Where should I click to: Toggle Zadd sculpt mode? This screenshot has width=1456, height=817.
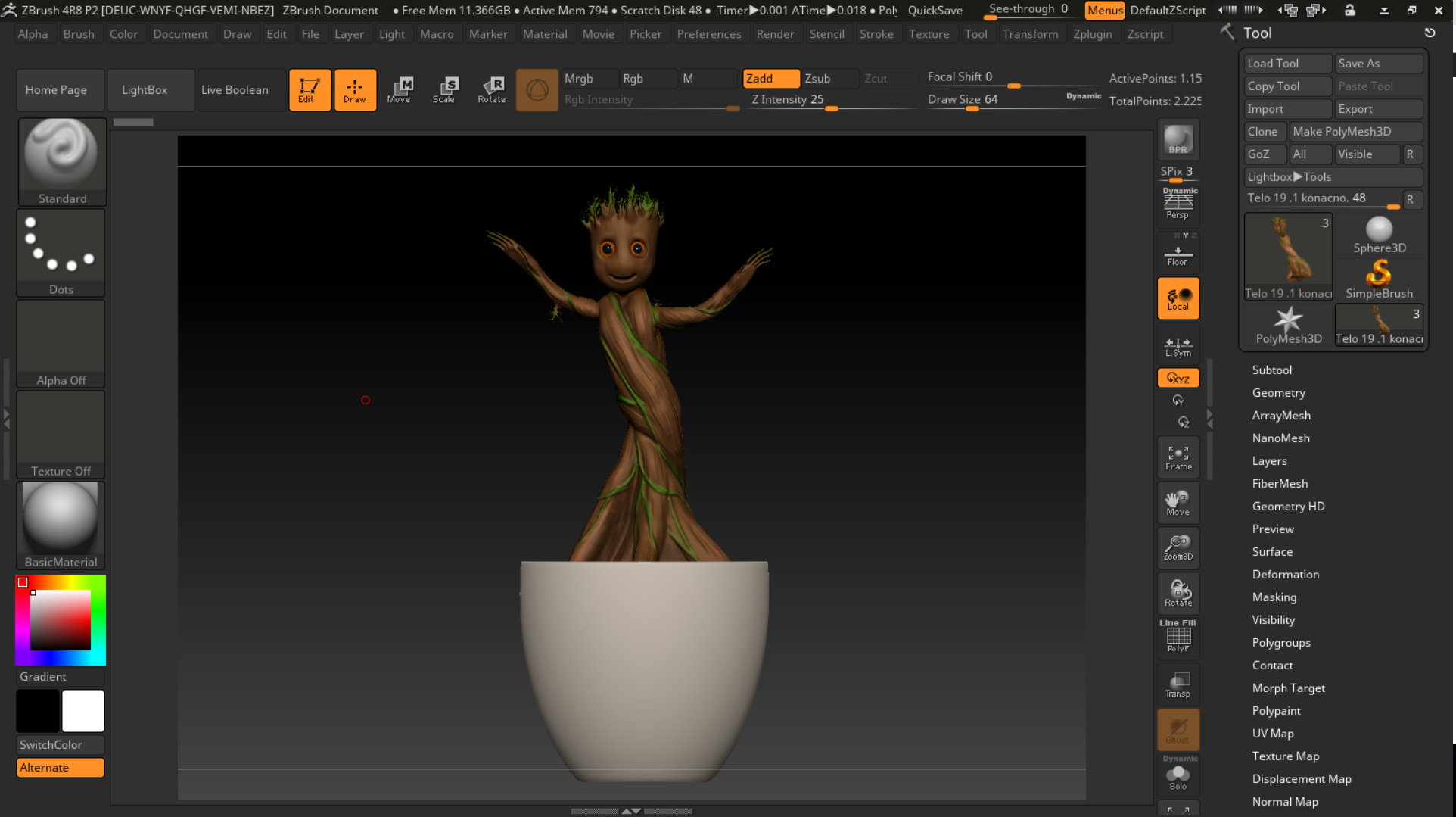(771, 79)
